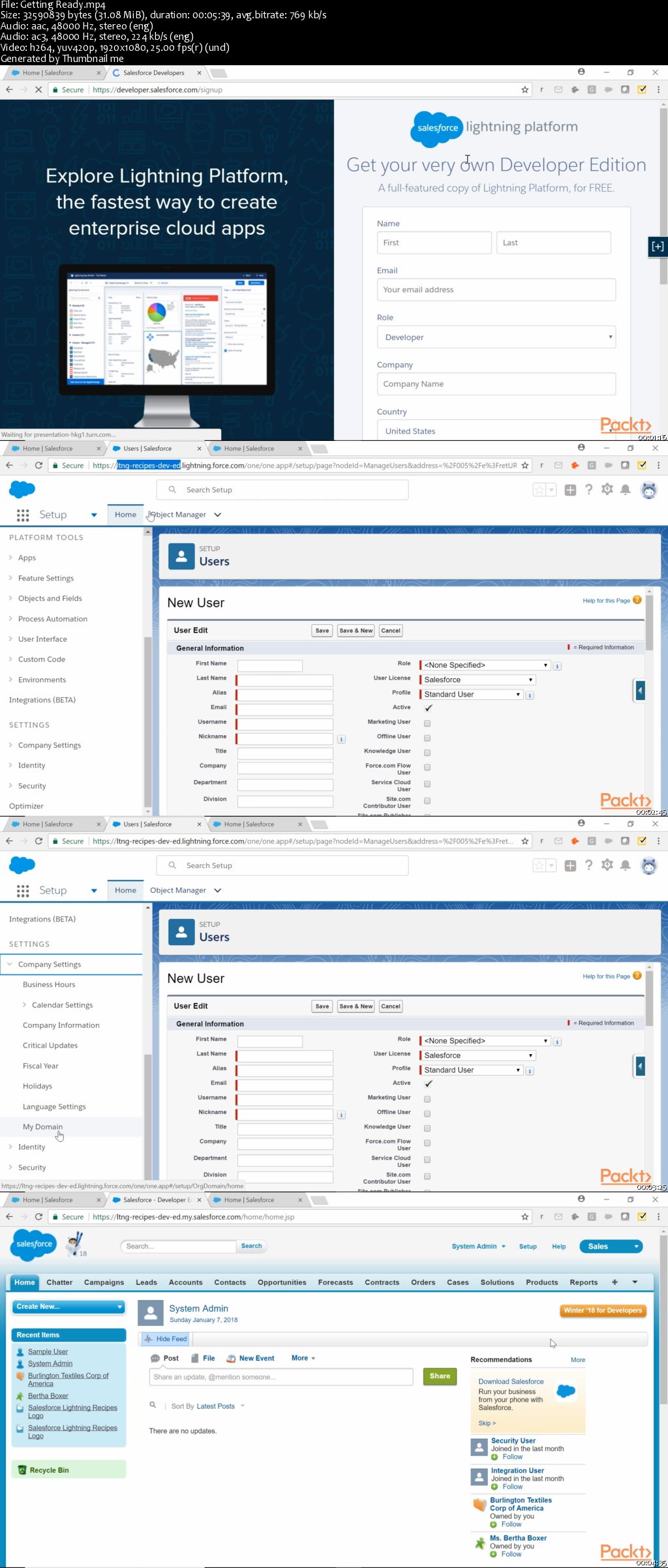Click Salesforce cloud logo in Setup window showing My Domain
This screenshot has height=1568, width=668.
[22, 865]
